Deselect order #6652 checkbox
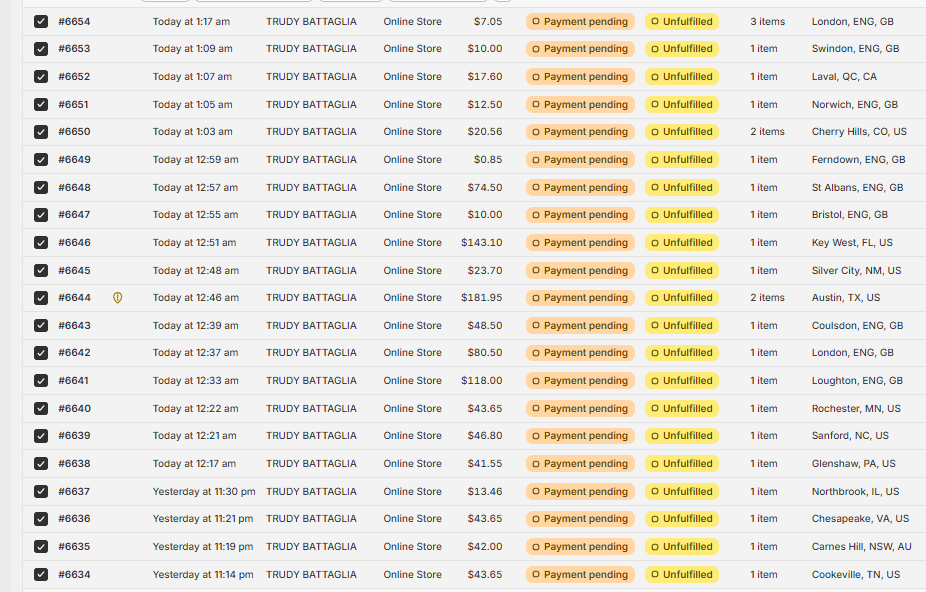 pyautogui.click(x=41, y=77)
